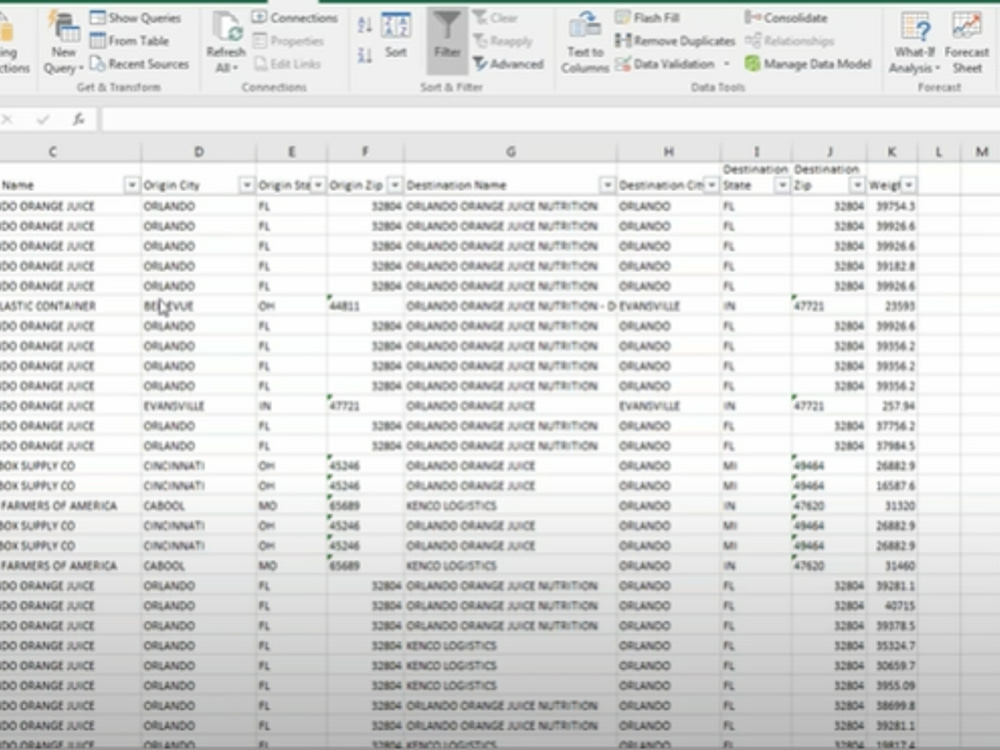Open Advanced filter options
1000x750 pixels.
[508, 64]
